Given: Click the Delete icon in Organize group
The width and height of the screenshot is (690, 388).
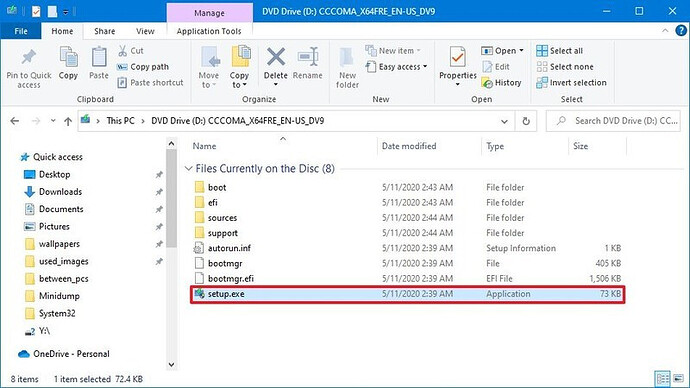Looking at the screenshot, I should coord(276,57).
